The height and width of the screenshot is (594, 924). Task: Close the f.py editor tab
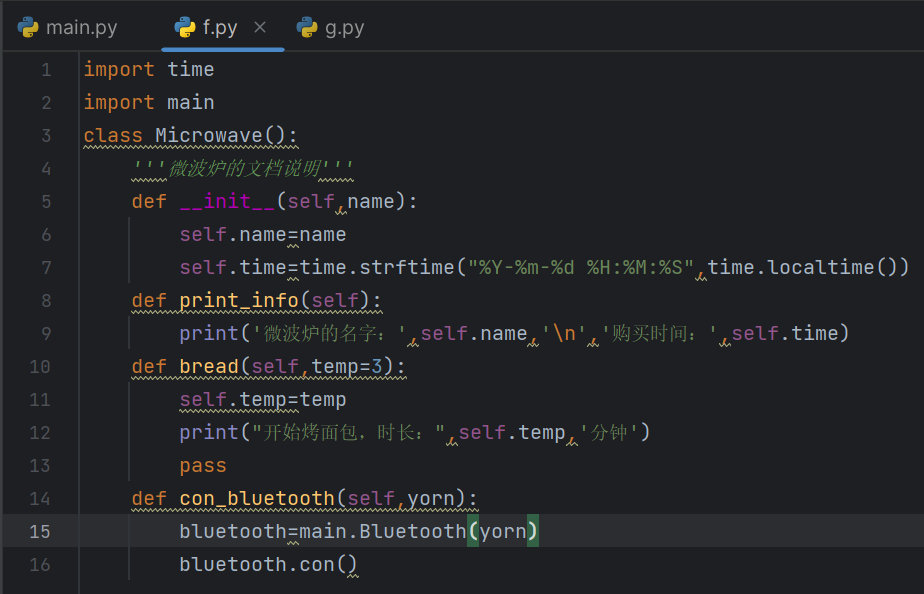[x=260, y=27]
